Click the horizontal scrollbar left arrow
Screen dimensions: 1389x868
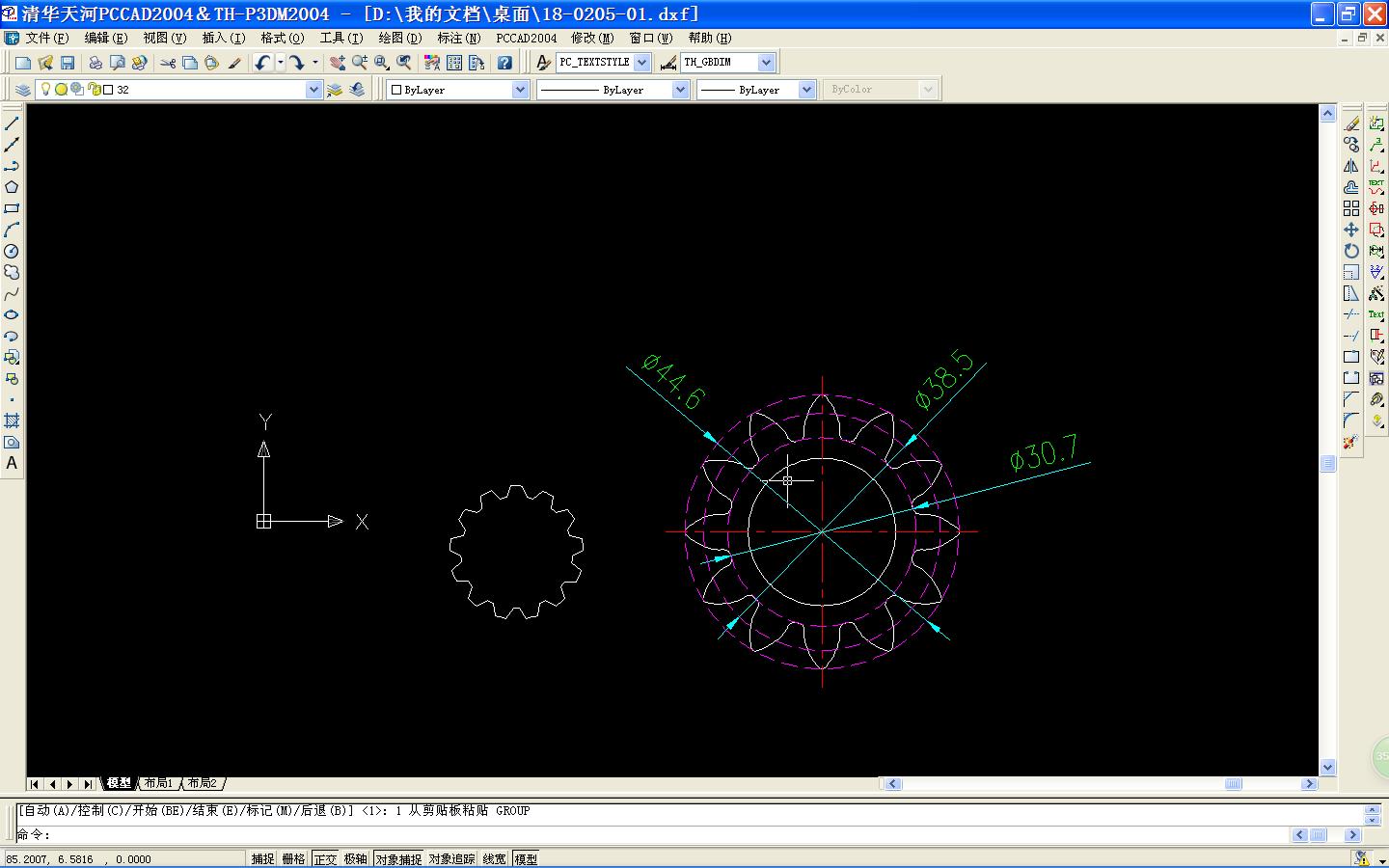coord(892,784)
